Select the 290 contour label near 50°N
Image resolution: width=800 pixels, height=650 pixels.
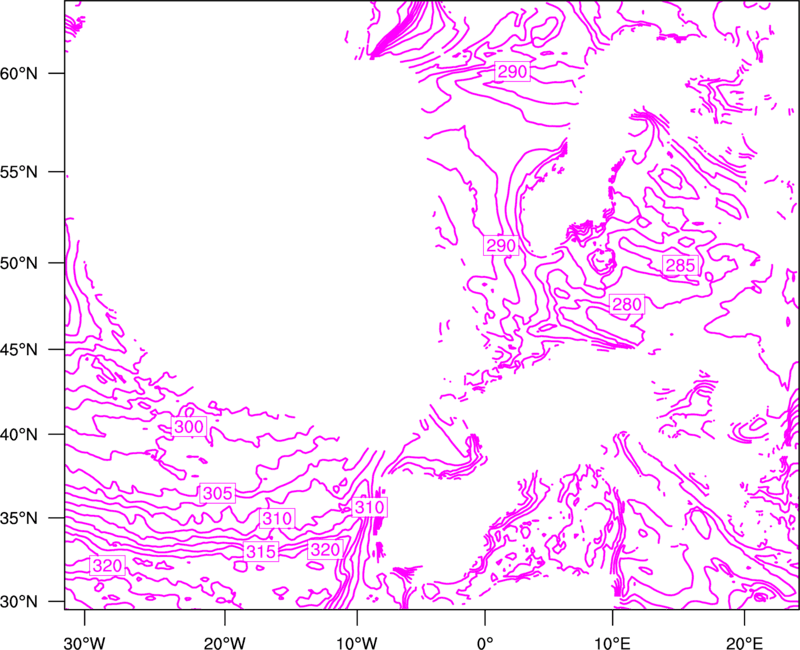point(501,246)
